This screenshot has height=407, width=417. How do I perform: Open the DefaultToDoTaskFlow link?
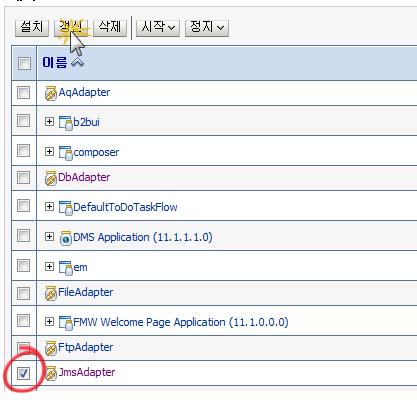(x=125, y=207)
